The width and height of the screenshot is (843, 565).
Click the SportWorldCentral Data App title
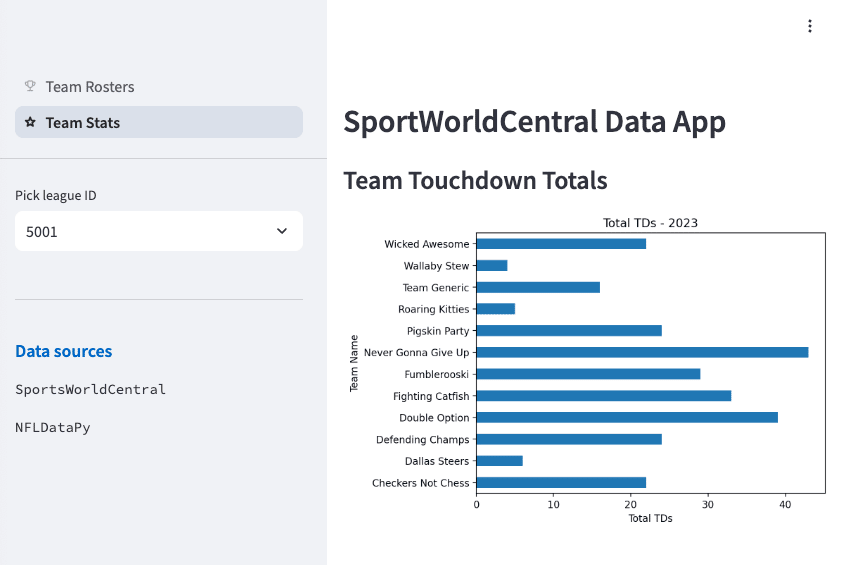(534, 122)
